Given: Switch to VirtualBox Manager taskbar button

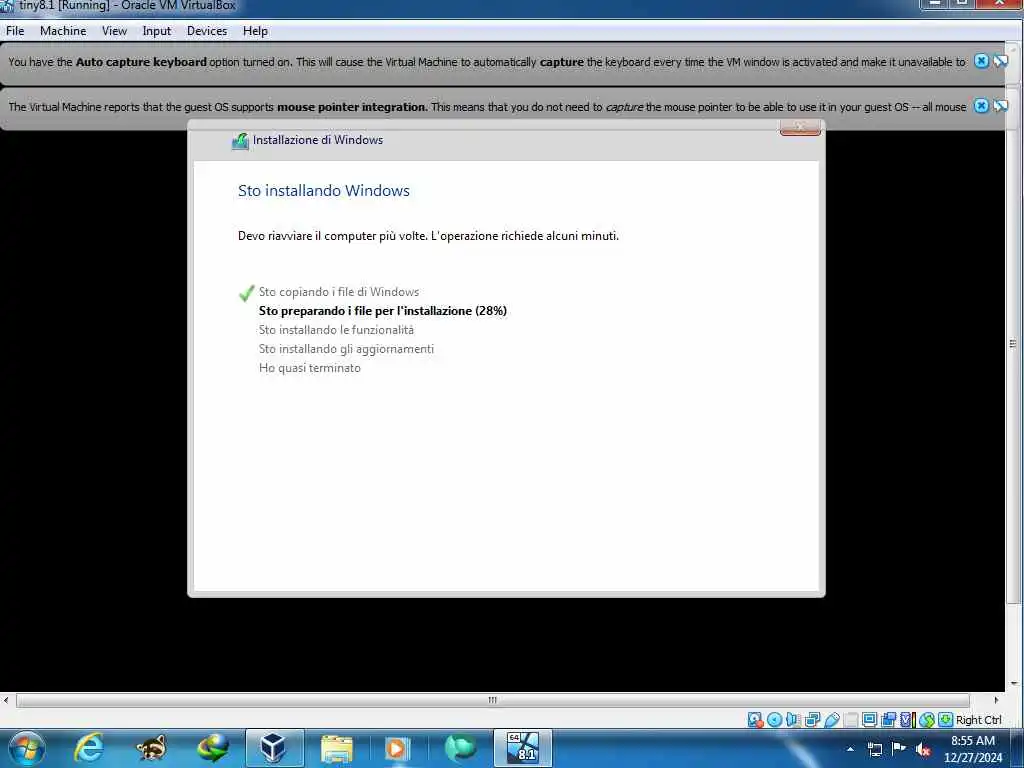Looking at the screenshot, I should point(274,748).
